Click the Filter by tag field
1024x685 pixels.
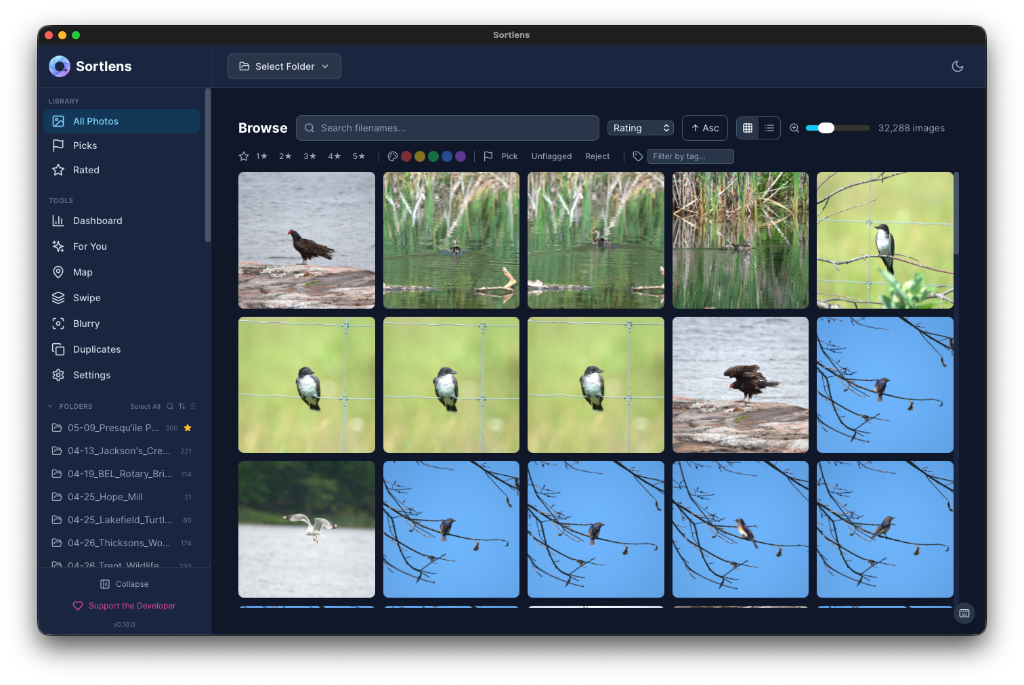coord(690,156)
